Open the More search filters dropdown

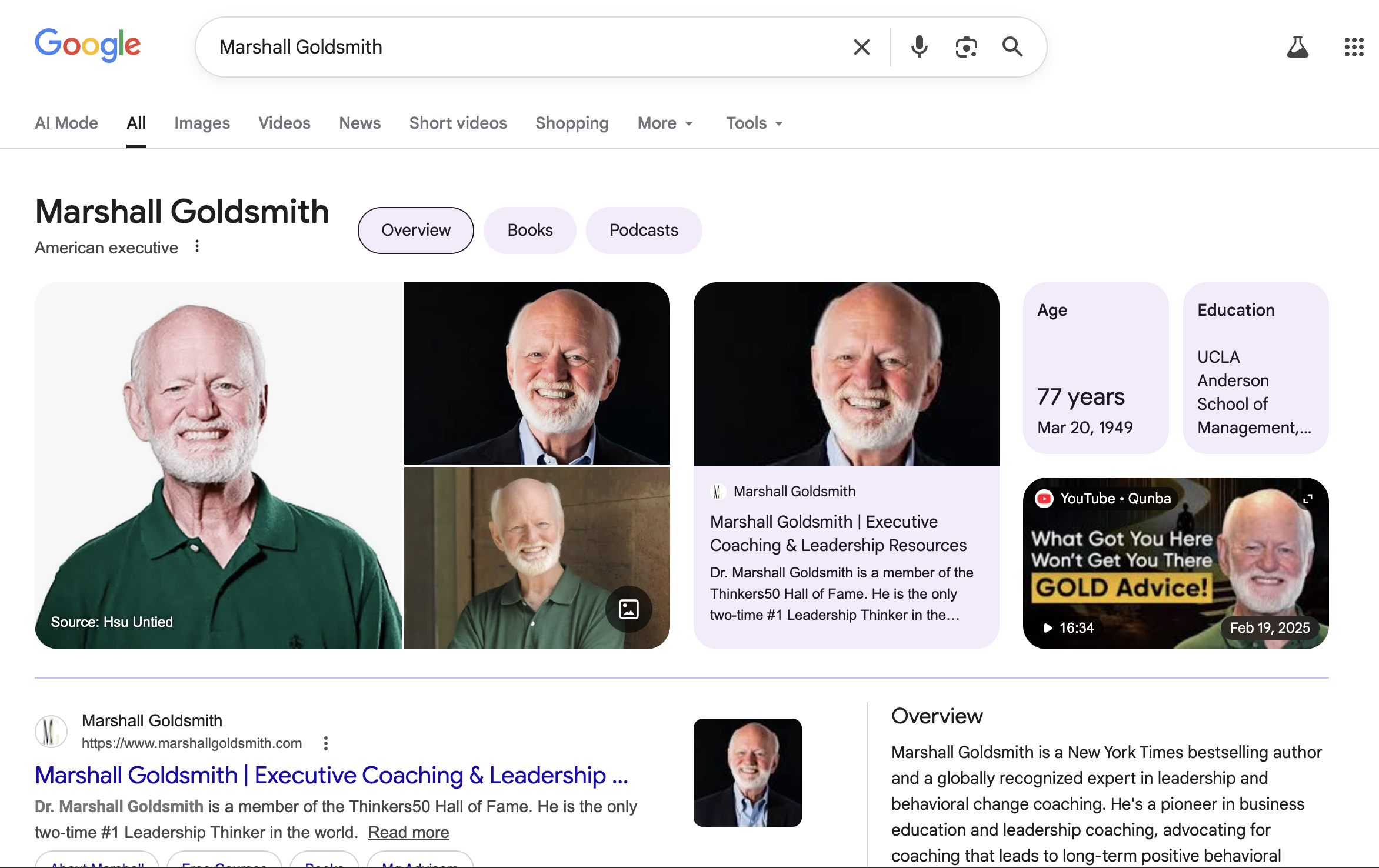point(665,123)
